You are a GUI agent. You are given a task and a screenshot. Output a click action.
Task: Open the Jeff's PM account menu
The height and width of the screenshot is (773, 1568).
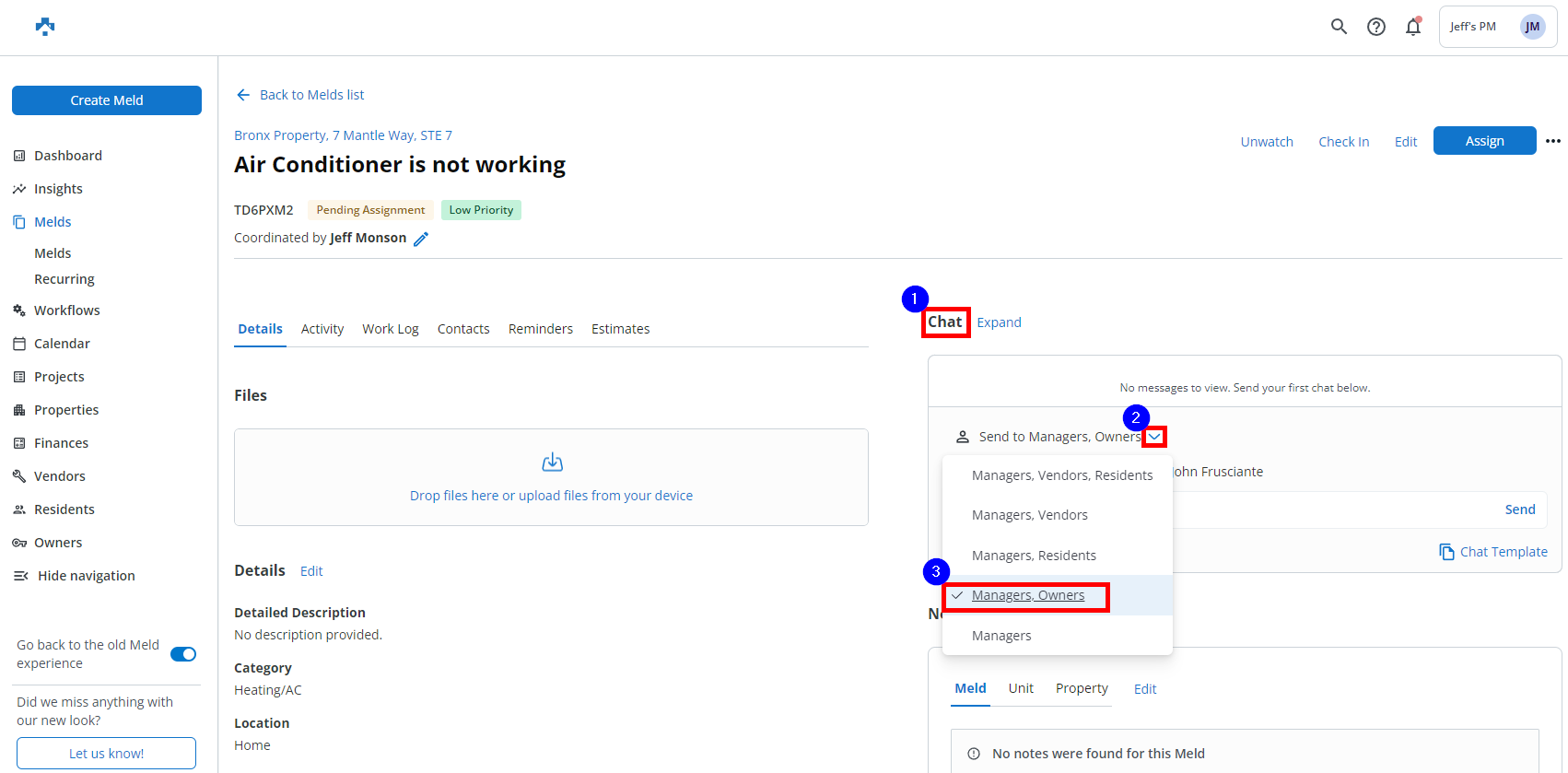1497,27
